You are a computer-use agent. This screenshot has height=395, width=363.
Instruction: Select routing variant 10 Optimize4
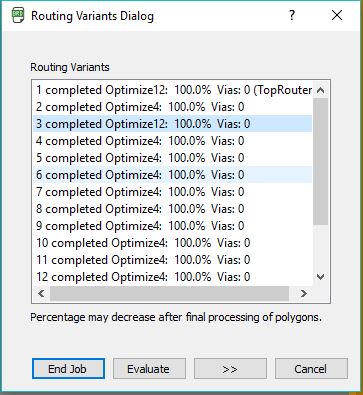[x=173, y=243]
